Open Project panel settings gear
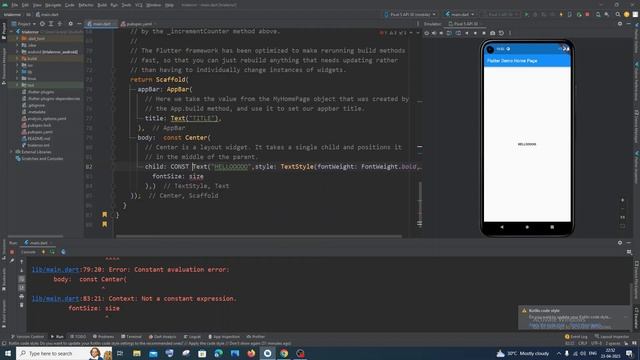Image resolution: width=640 pixels, height=360 pixels. click(x=71, y=24)
